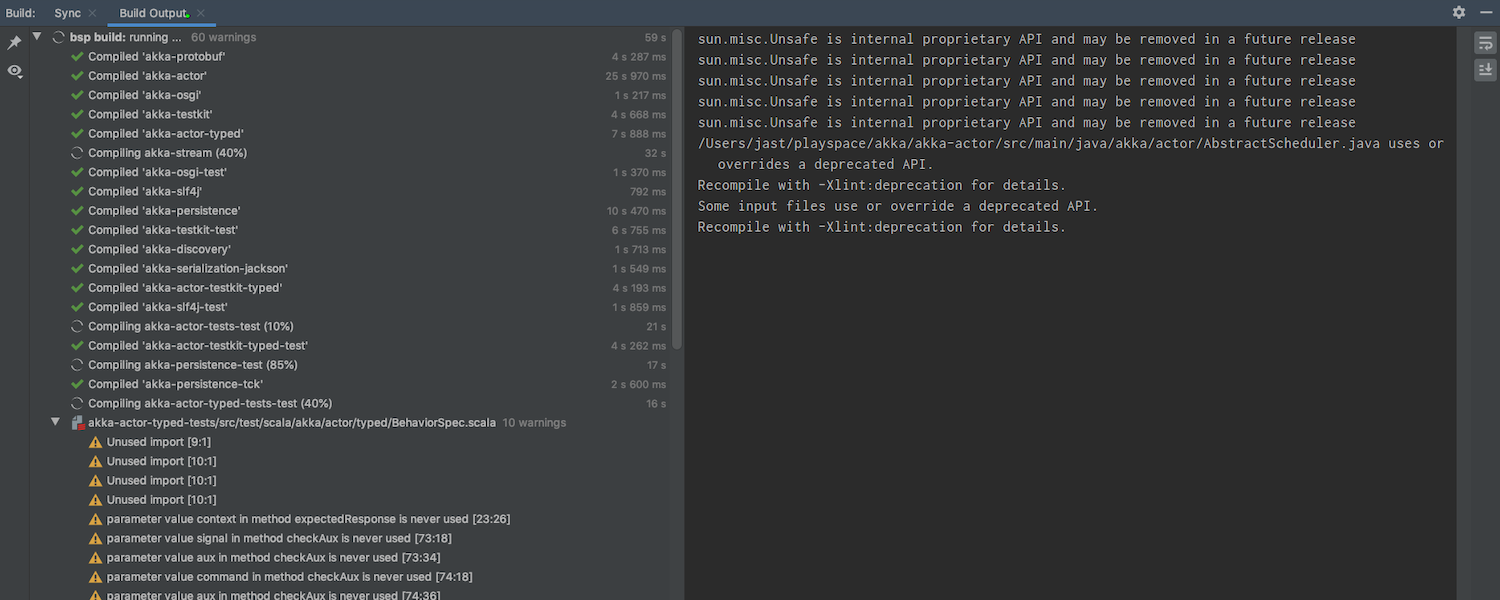This screenshot has height=600, width=1500.
Task: Click spinner icon beside akka-actor-tests-test
Action: coord(77,326)
